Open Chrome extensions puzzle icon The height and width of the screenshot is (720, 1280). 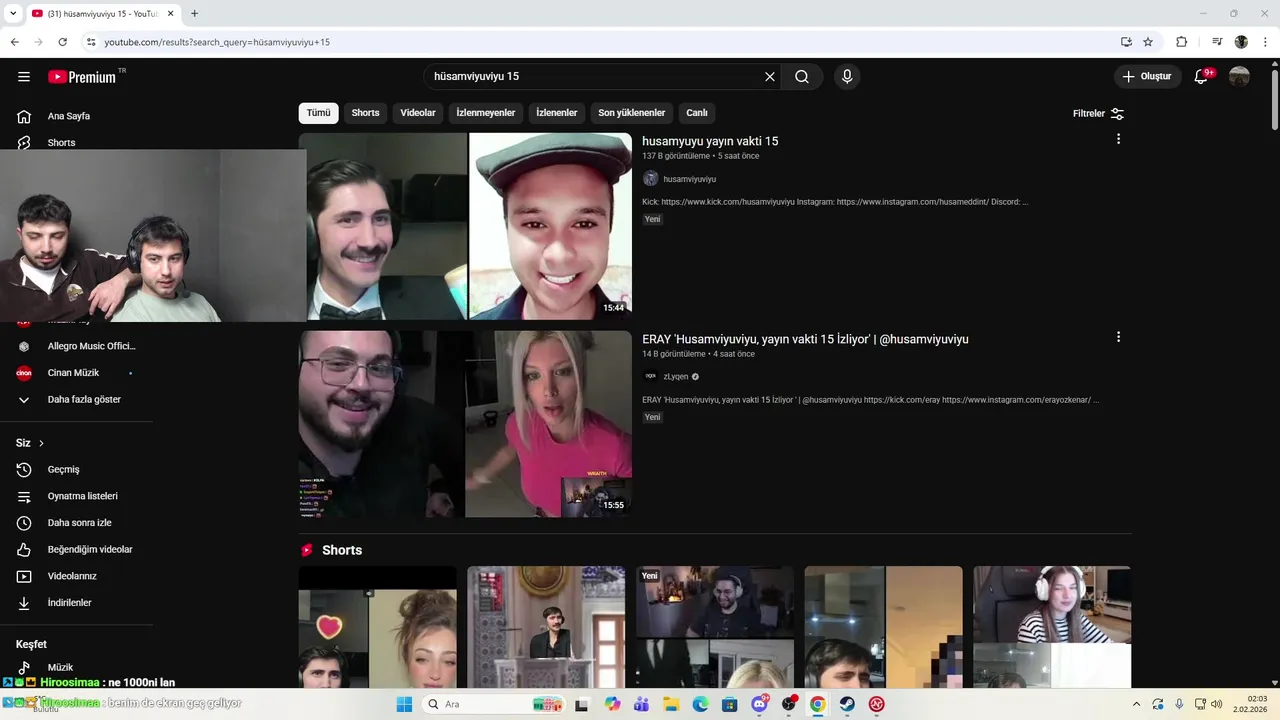[x=1181, y=42]
